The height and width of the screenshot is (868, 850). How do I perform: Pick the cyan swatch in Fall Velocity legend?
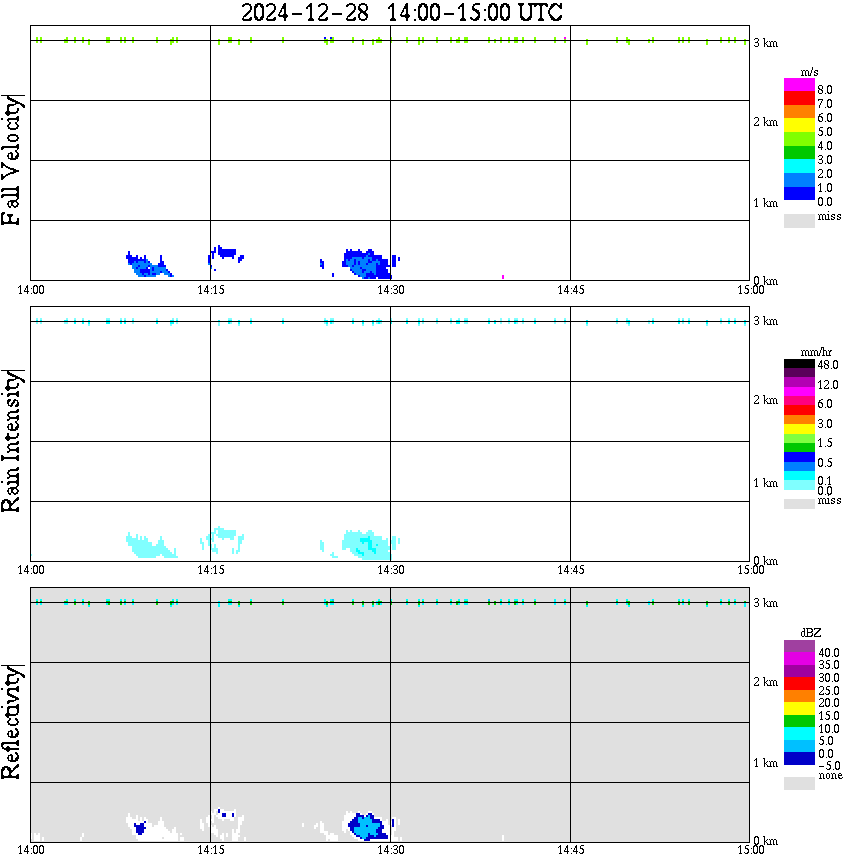(799, 166)
